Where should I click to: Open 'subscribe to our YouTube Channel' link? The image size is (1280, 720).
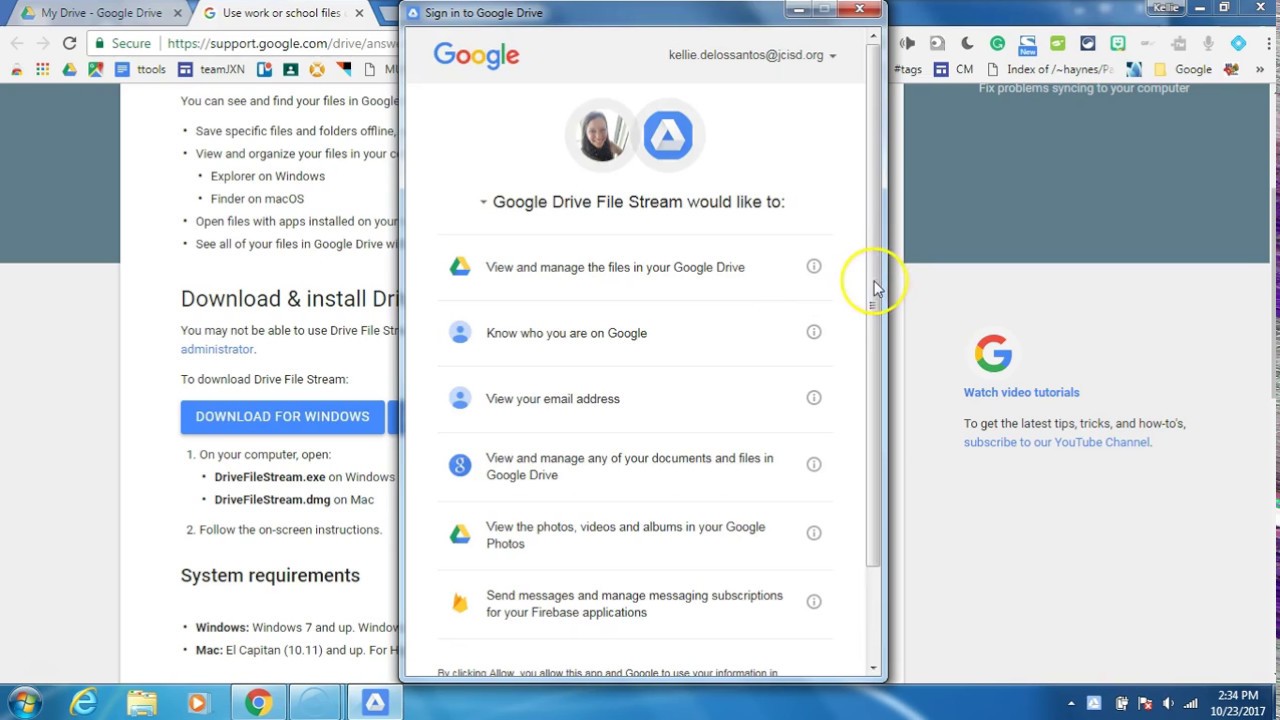pyautogui.click(x=1057, y=442)
